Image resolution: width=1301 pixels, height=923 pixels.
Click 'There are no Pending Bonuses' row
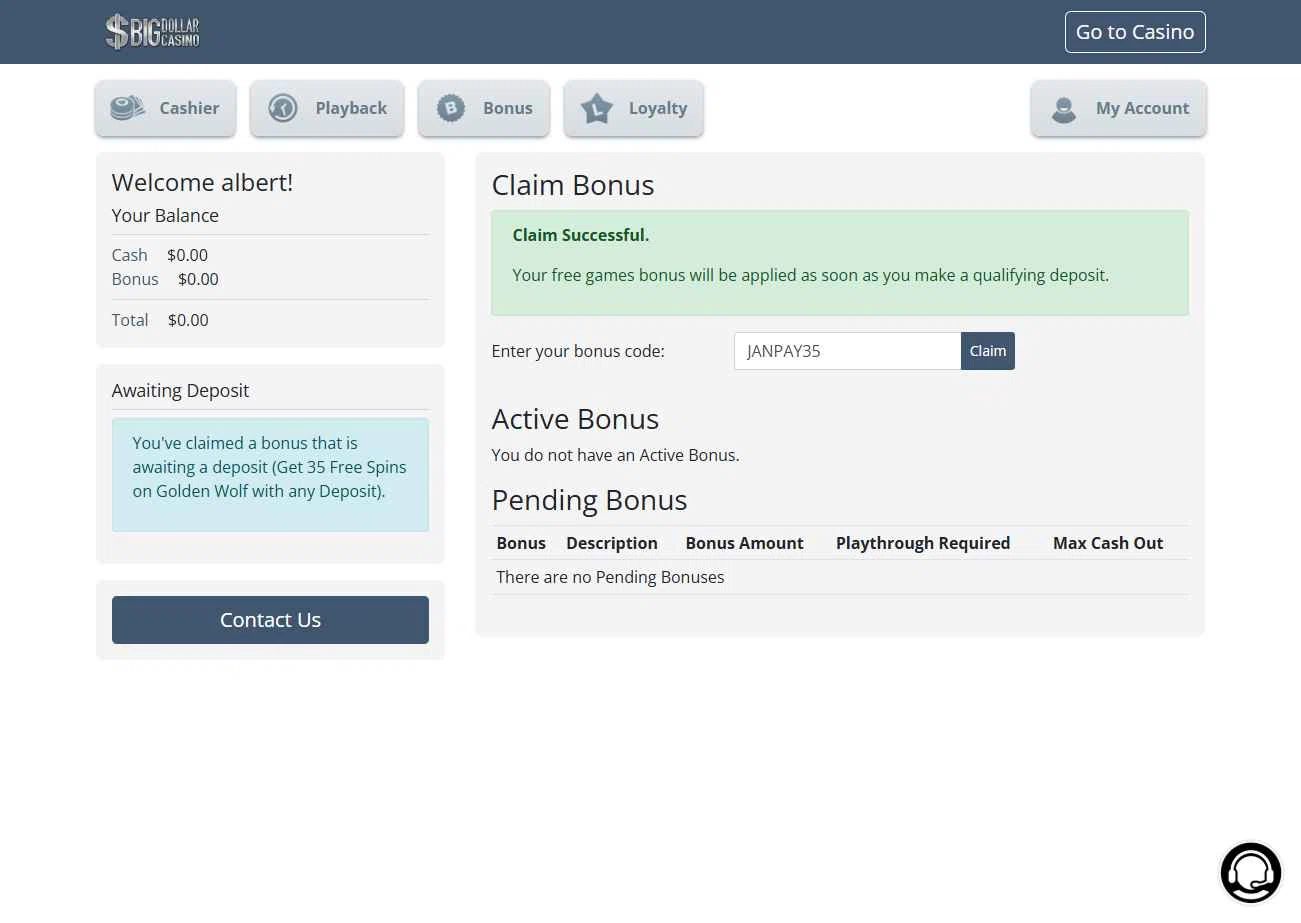tap(840, 577)
